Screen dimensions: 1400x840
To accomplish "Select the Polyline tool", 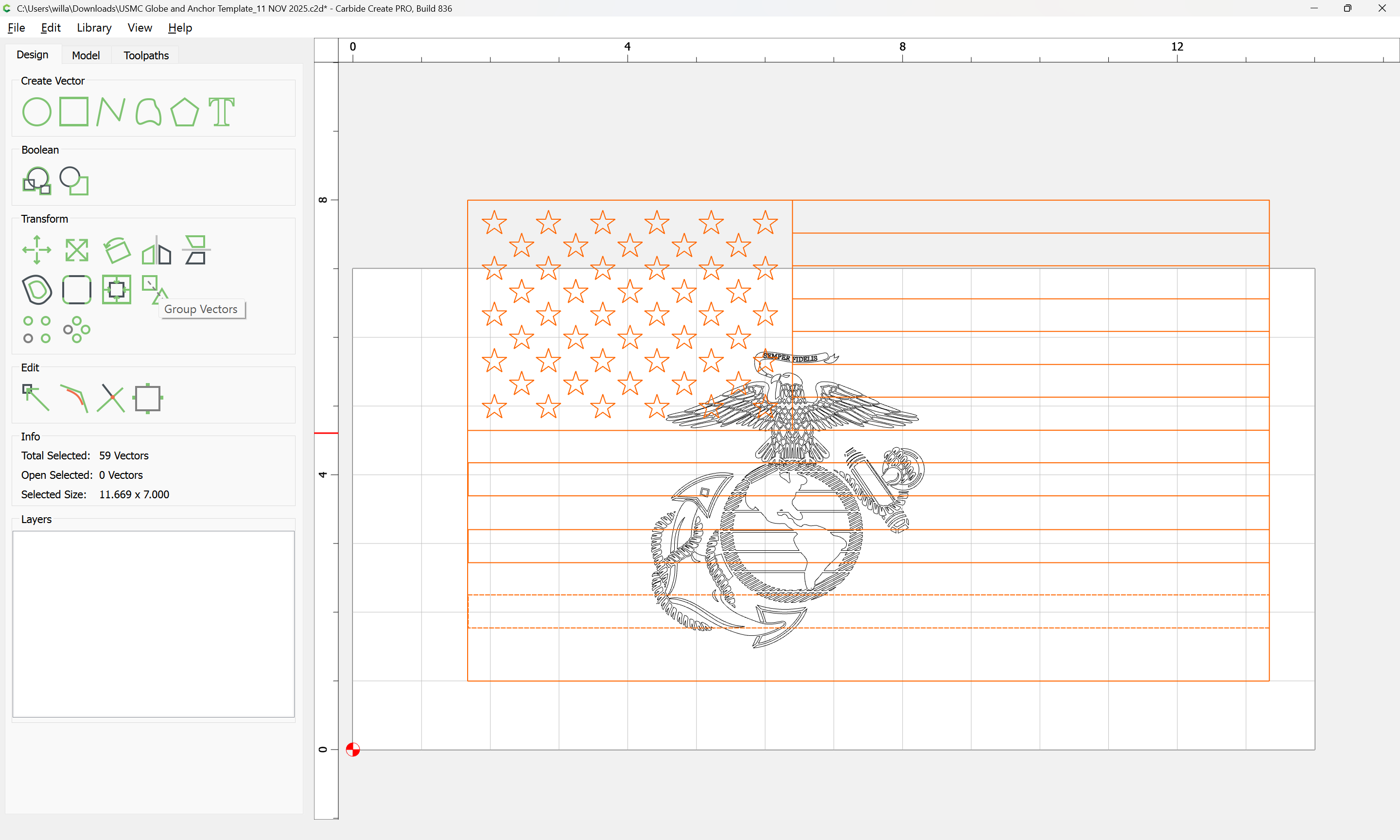I will (x=110, y=111).
